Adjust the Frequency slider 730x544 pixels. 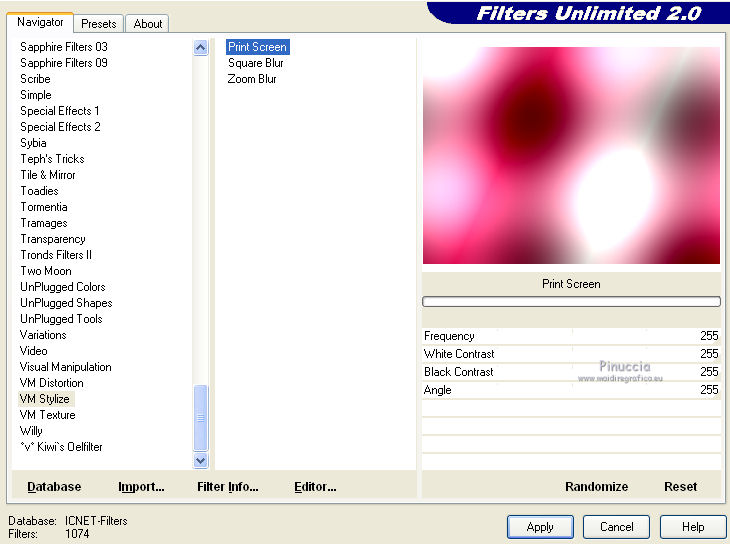(x=571, y=336)
